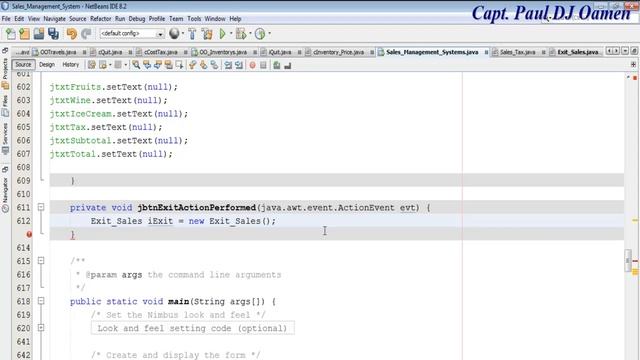Collapse the param args comment fold
Image resolution: width=640 pixels, height=360 pixels.
click(41, 260)
